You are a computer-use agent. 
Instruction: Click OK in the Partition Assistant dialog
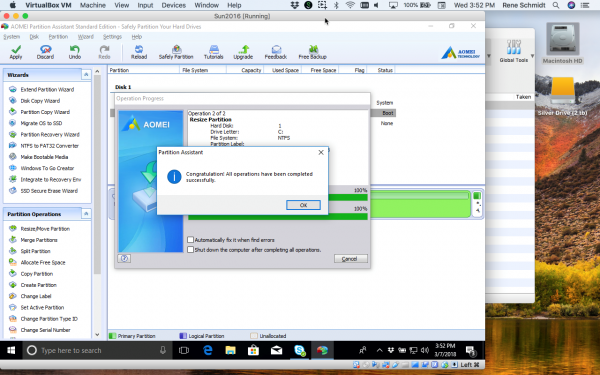tap(303, 205)
